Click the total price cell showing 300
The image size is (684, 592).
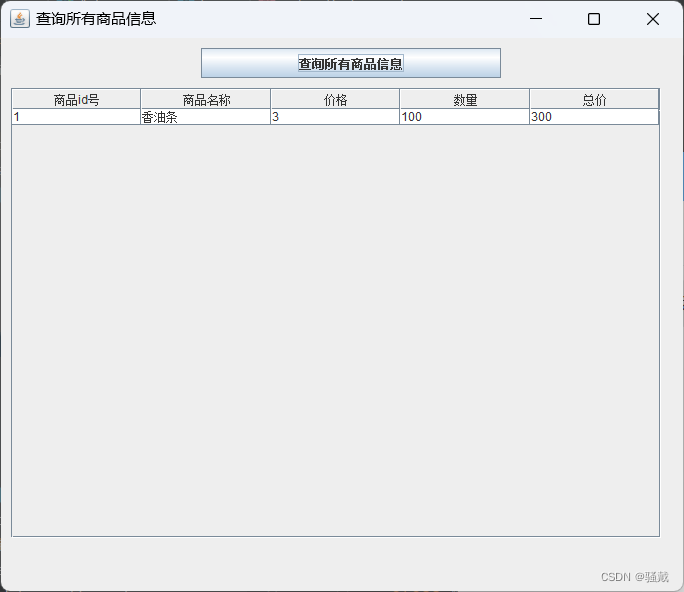(594, 117)
